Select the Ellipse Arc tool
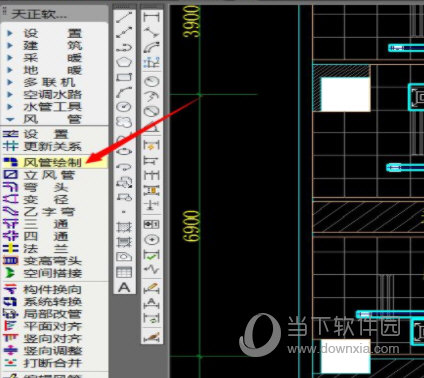 click(x=124, y=166)
